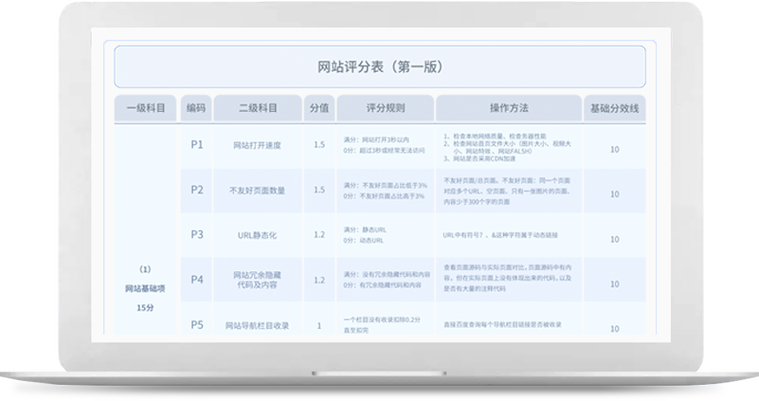Click the 分值 column header
Viewport: 759px width, 401px height.
tap(319, 108)
